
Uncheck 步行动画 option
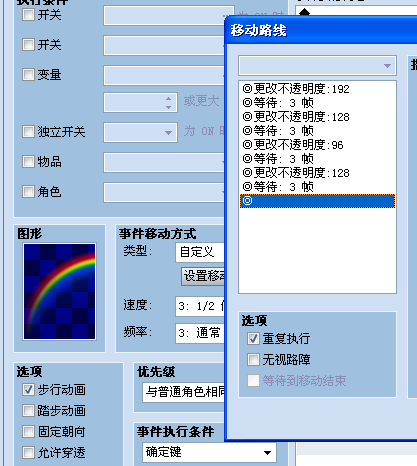coord(28,390)
